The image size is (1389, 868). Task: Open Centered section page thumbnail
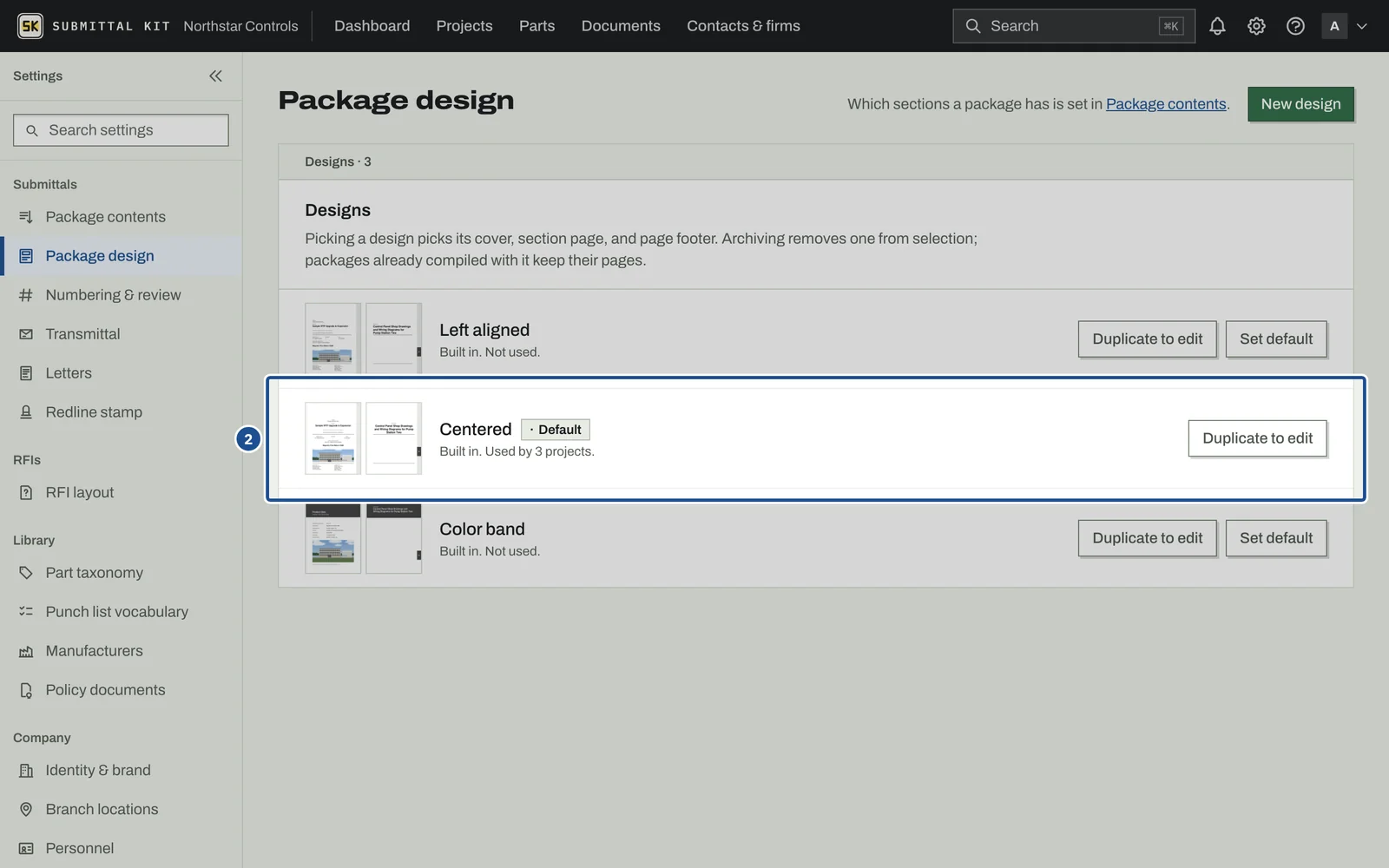(x=393, y=438)
